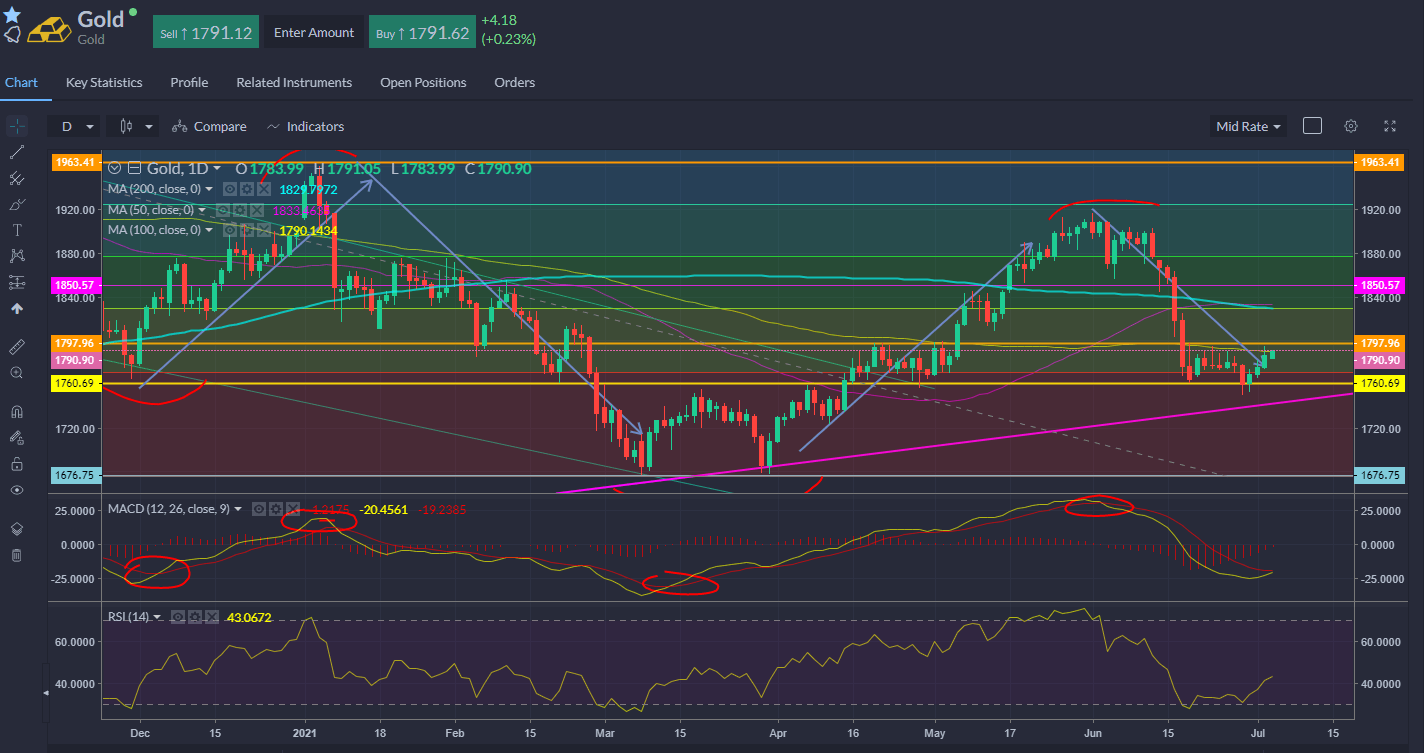Open the Key Statistics tab

(104, 83)
